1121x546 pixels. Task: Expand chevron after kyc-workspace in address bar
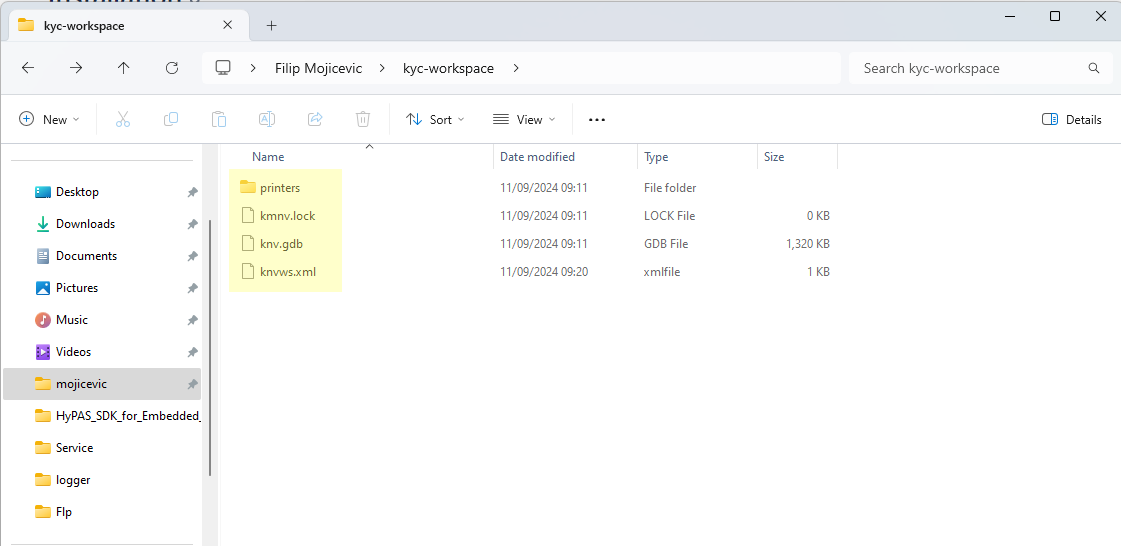coord(516,68)
